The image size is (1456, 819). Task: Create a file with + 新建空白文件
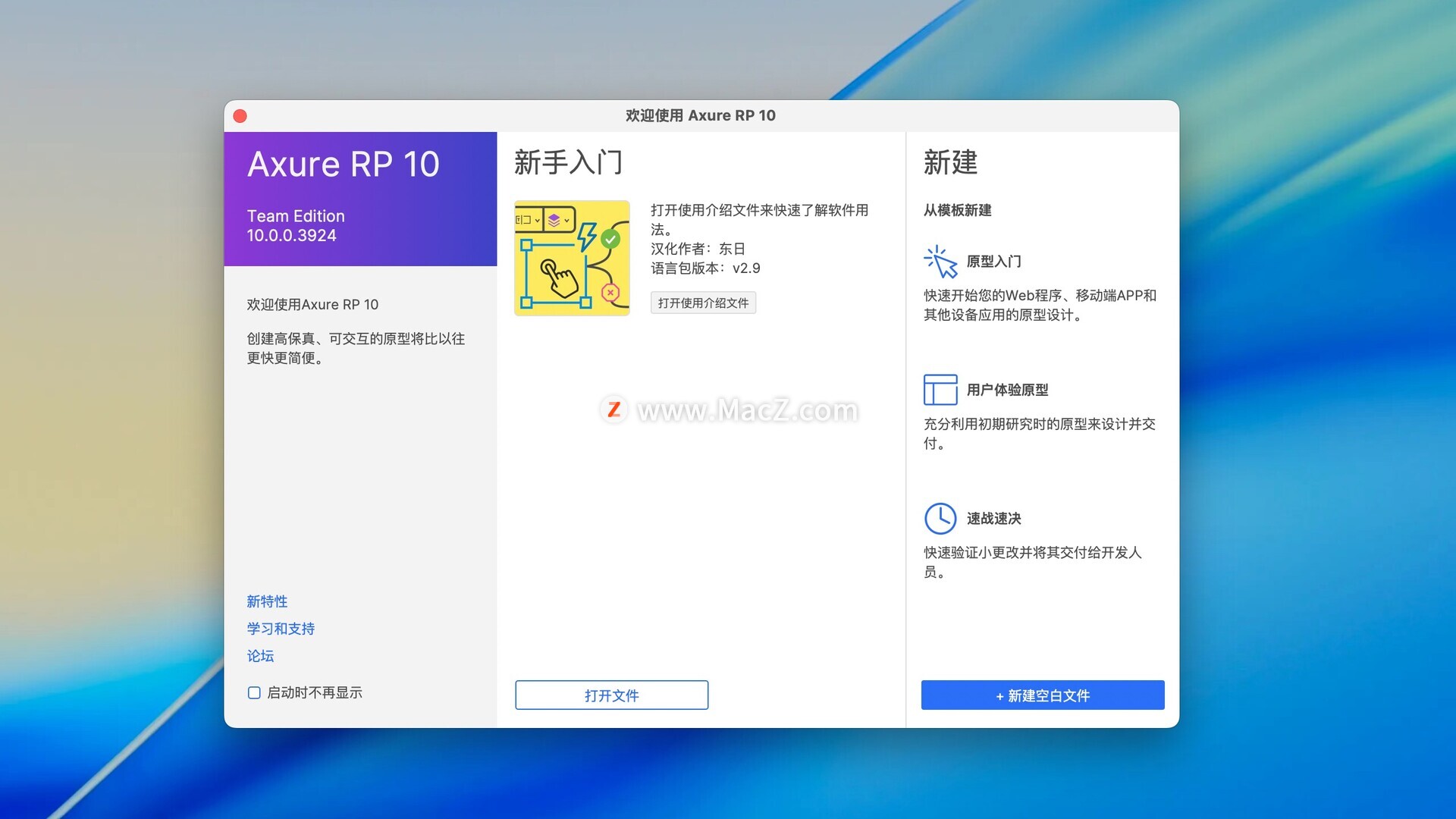pos(1043,695)
